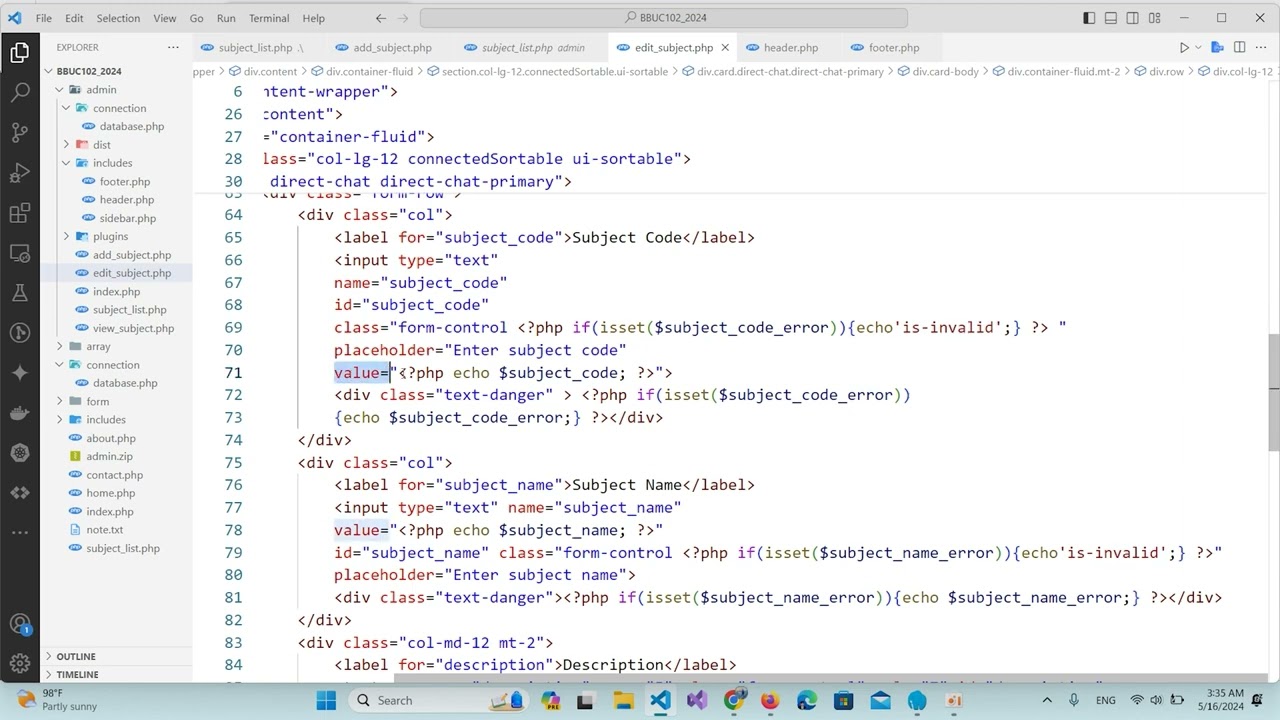The height and width of the screenshot is (720, 1280).
Task: Open editor More Actions ellipsis
Action: (x=1261, y=47)
